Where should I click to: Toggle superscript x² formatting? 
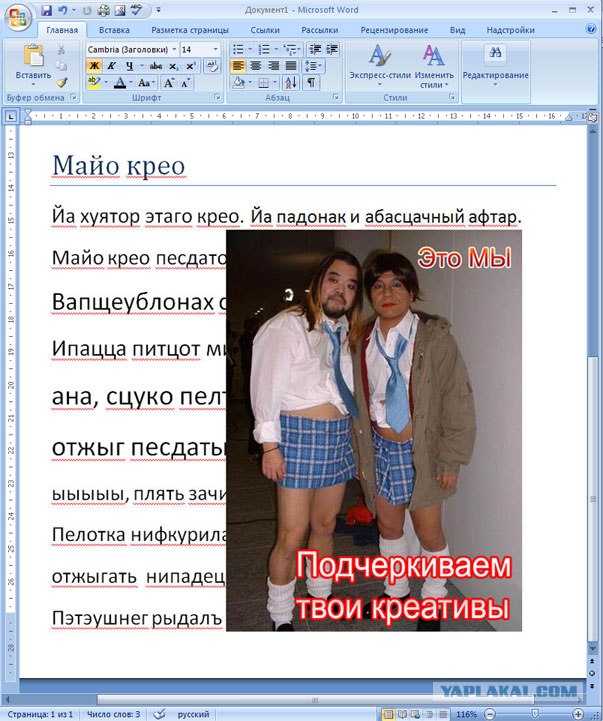tap(190, 66)
